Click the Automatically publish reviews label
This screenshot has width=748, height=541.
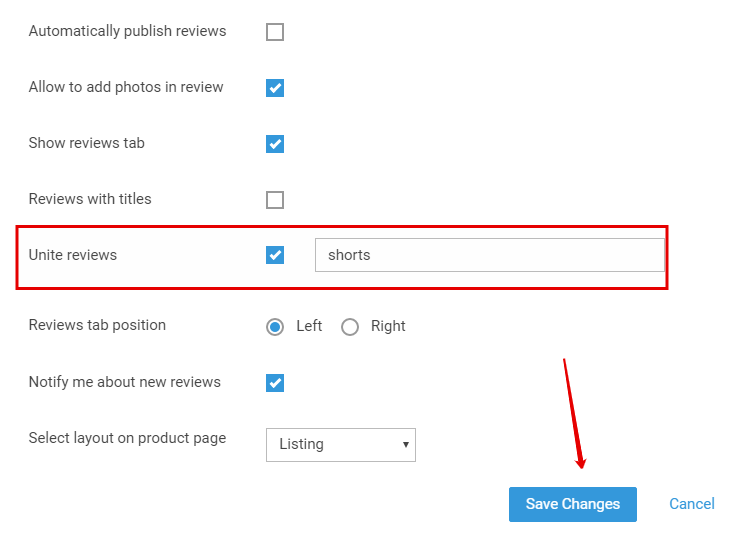tap(127, 31)
